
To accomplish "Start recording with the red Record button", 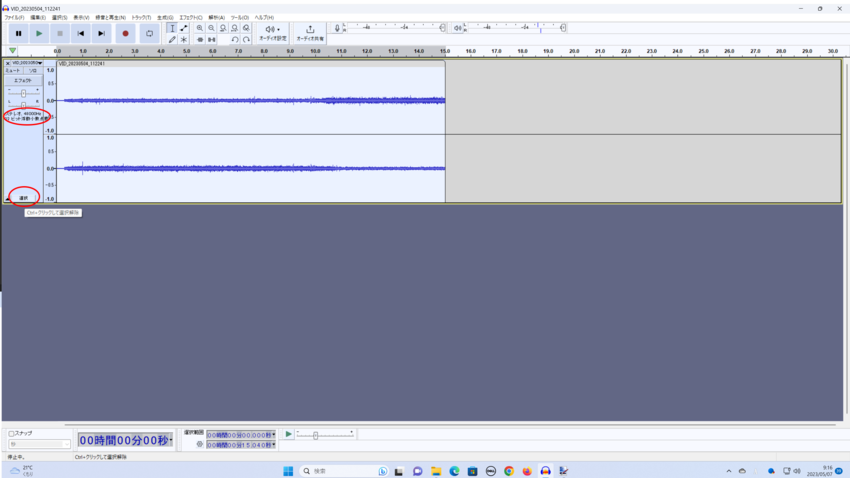I will tap(125, 34).
